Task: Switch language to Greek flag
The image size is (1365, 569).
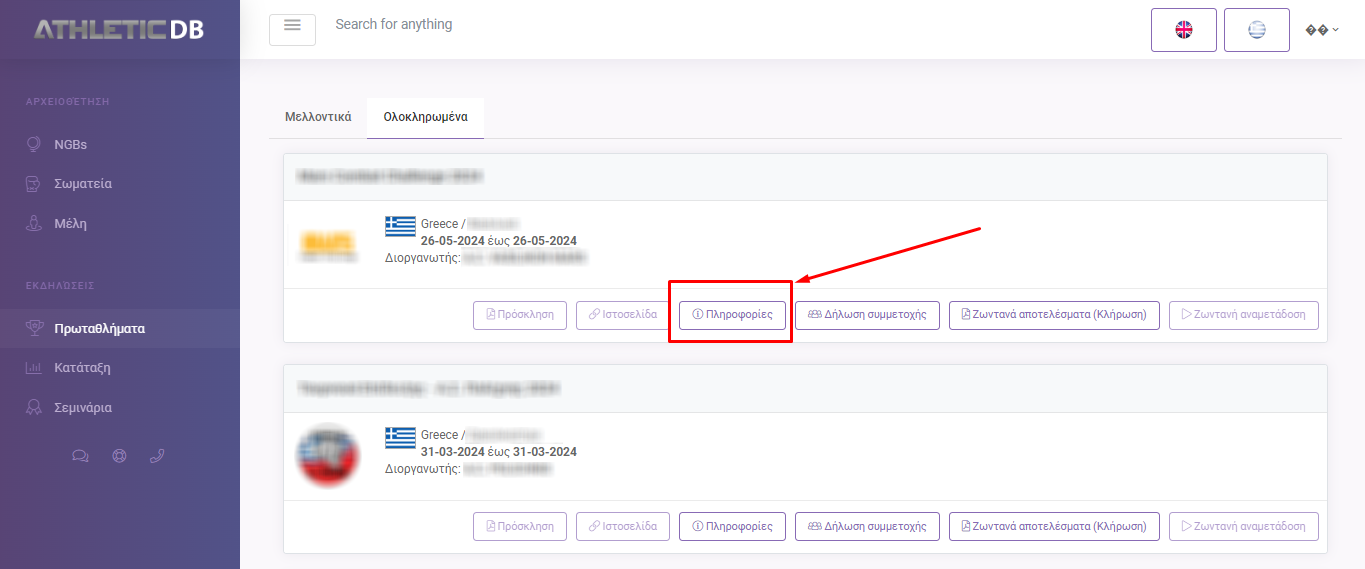Action: click(x=1257, y=30)
